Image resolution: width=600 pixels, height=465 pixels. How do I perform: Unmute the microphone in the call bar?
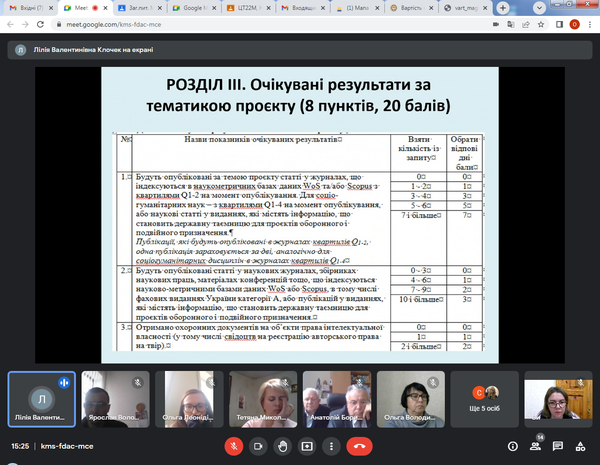tap(233, 445)
